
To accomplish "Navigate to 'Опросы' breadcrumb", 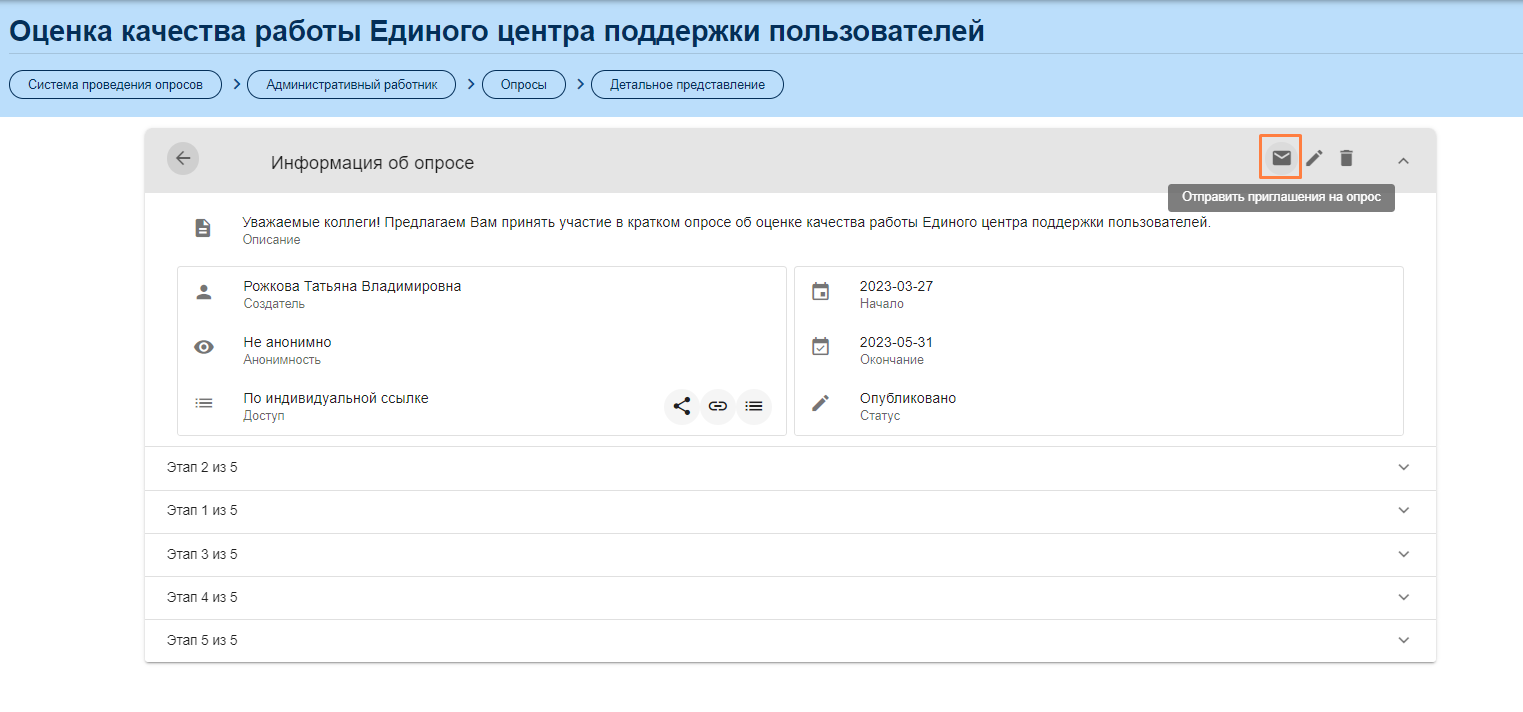I will pos(524,85).
